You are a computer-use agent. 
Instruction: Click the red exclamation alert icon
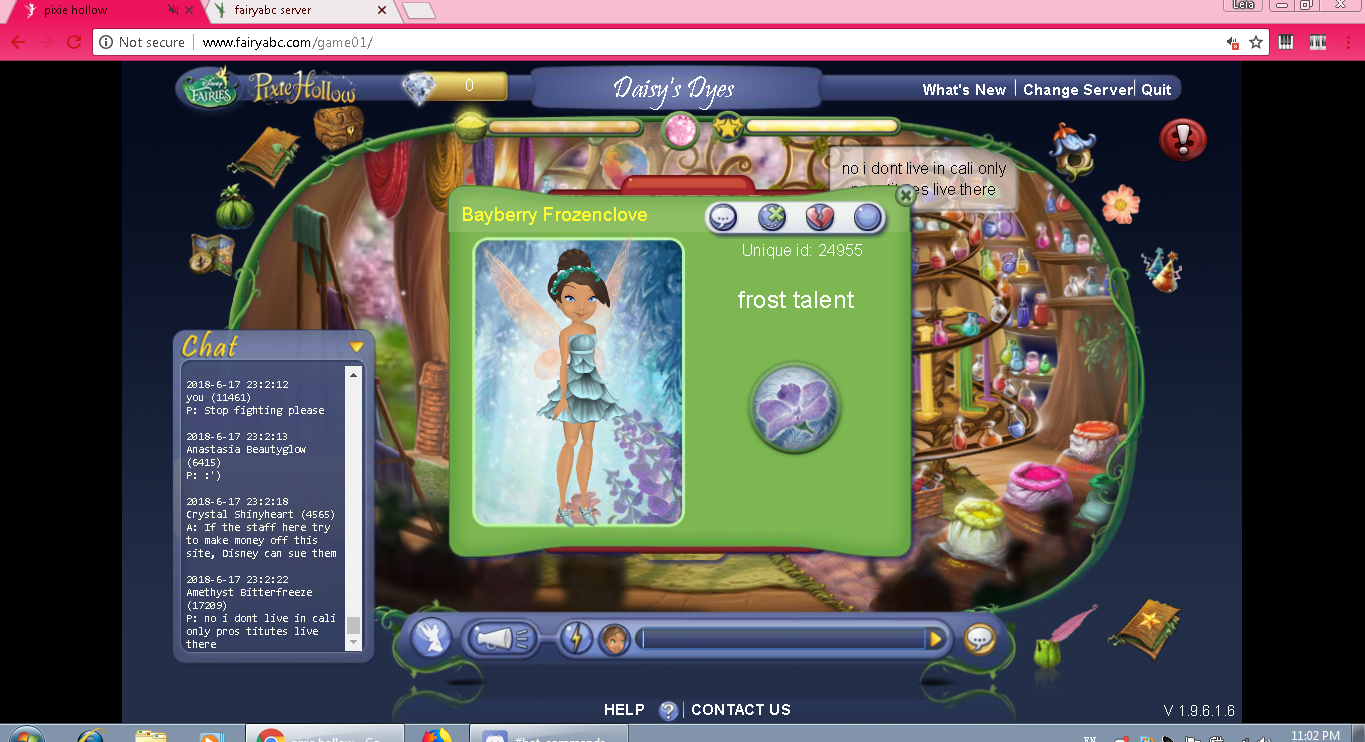click(1182, 140)
